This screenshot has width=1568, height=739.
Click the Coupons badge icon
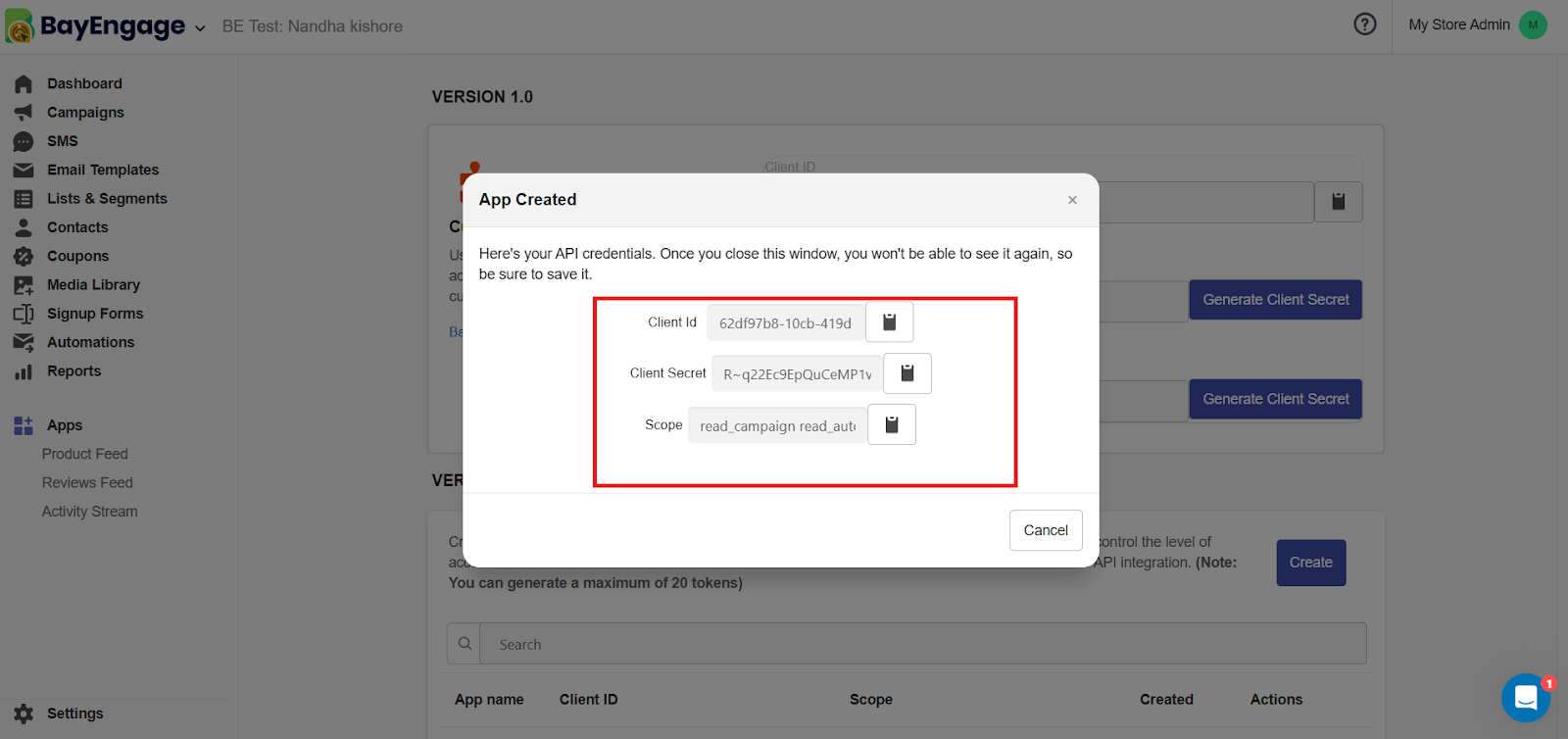[x=24, y=257]
